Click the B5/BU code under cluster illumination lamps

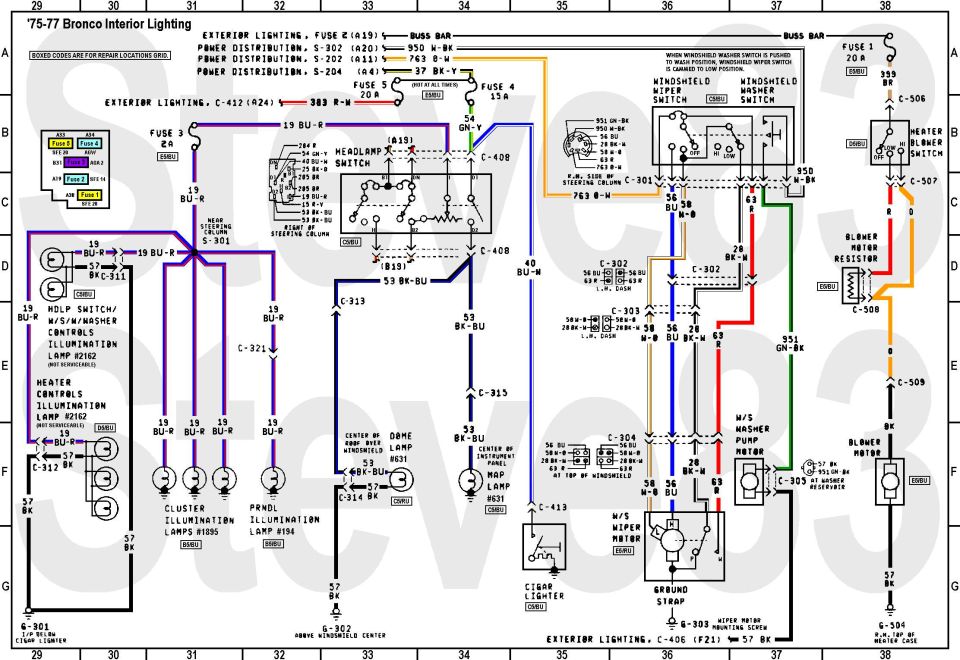click(x=190, y=544)
